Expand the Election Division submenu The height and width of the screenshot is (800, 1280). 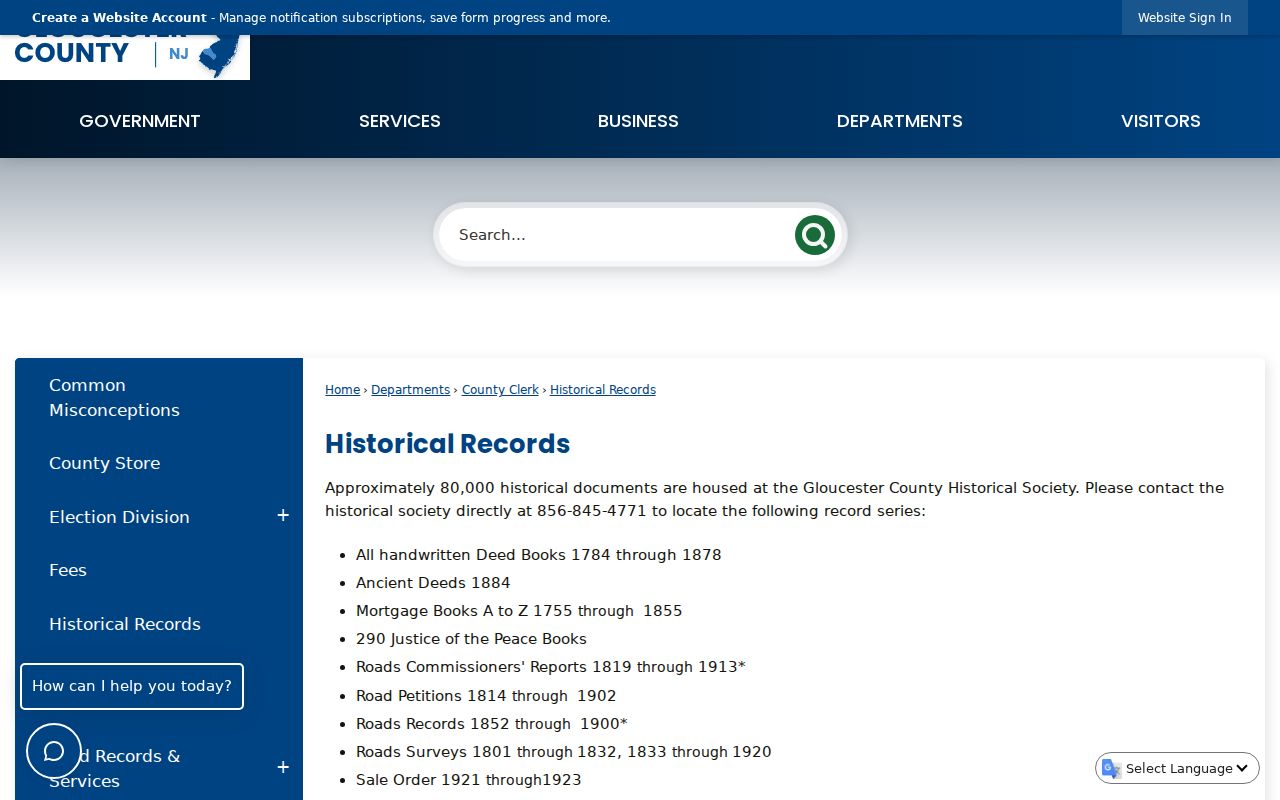click(283, 516)
